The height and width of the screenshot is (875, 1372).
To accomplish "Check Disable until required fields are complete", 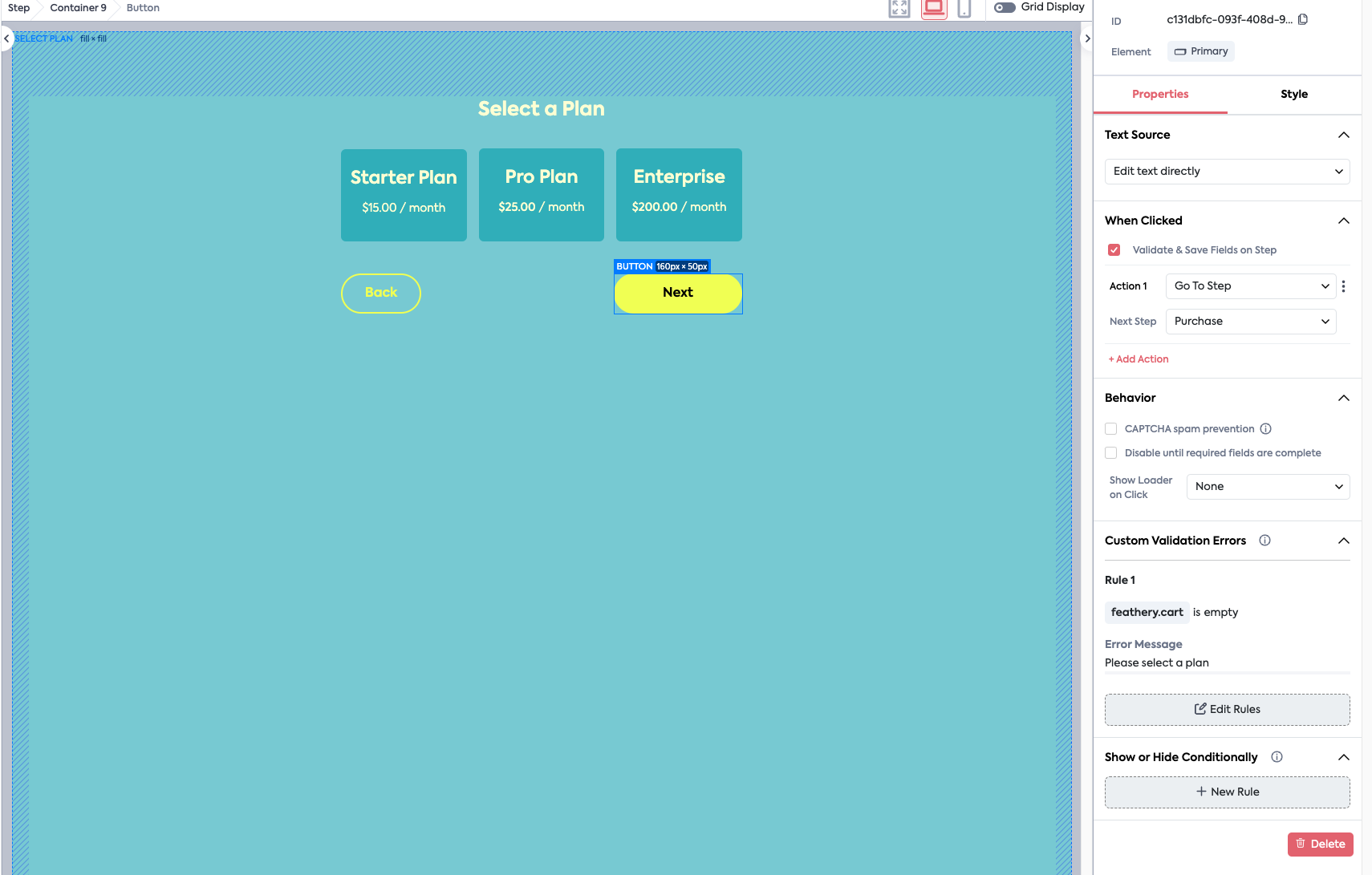I will [1111, 453].
